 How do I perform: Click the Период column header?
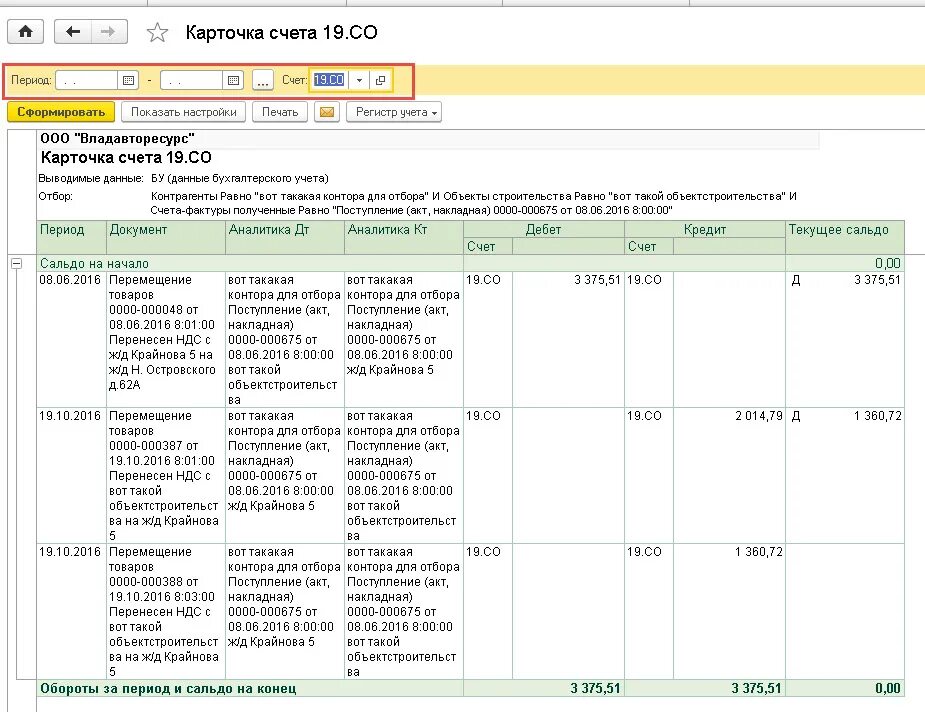(71, 238)
